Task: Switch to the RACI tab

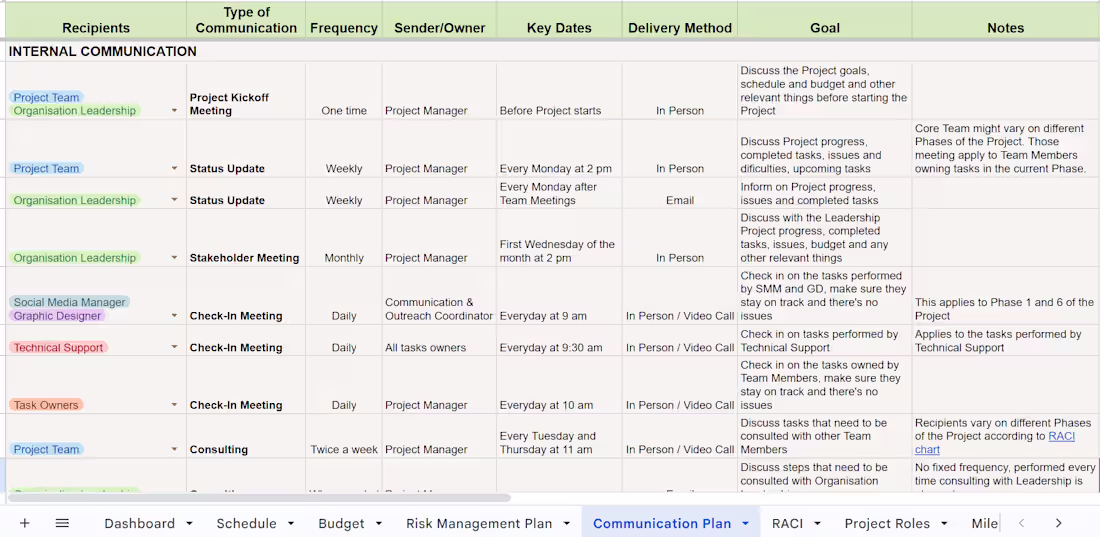Action: (x=787, y=523)
